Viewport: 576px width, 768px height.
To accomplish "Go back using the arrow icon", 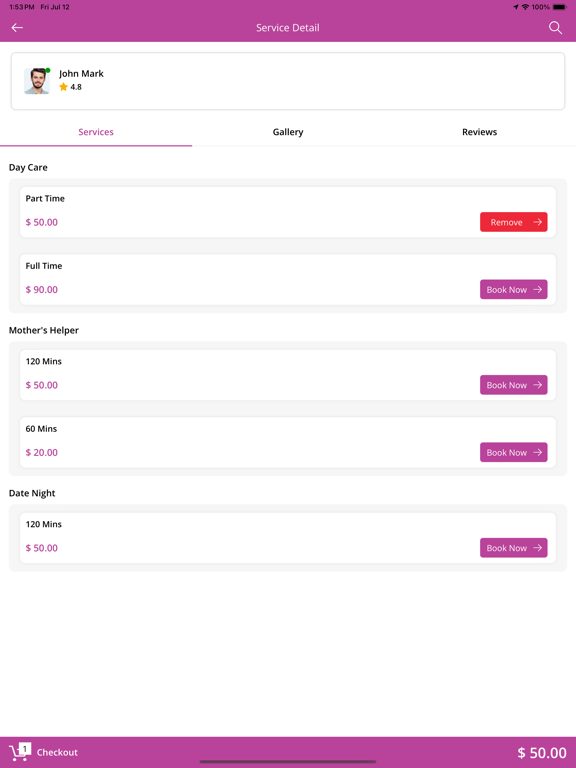I will click(x=17, y=28).
